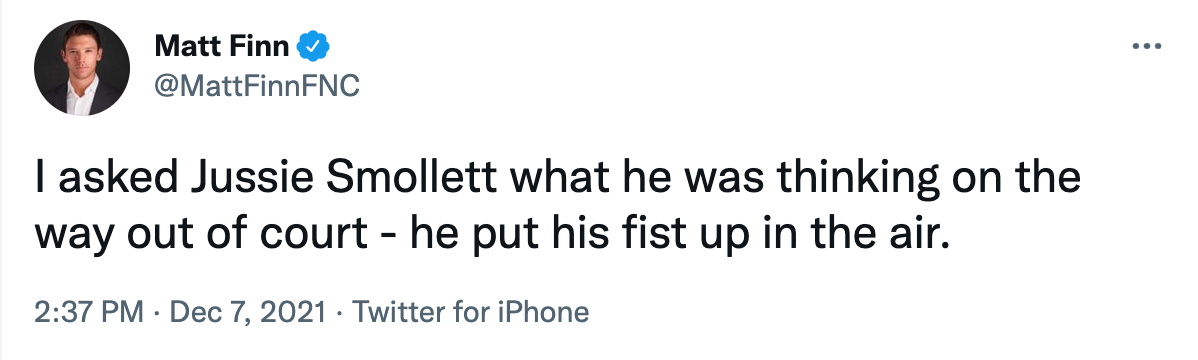This screenshot has width=1198, height=360.
Task: Select the Dec 7, 2021 date
Action: point(248,312)
